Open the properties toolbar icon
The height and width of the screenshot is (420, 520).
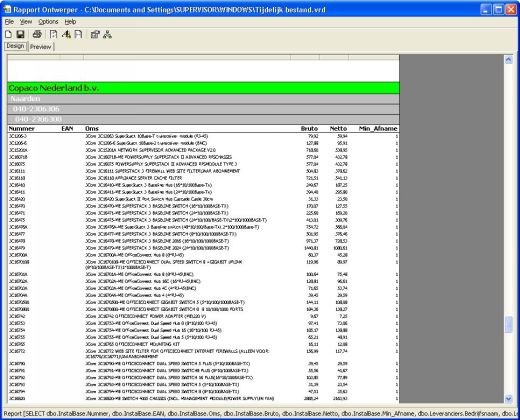(95, 34)
